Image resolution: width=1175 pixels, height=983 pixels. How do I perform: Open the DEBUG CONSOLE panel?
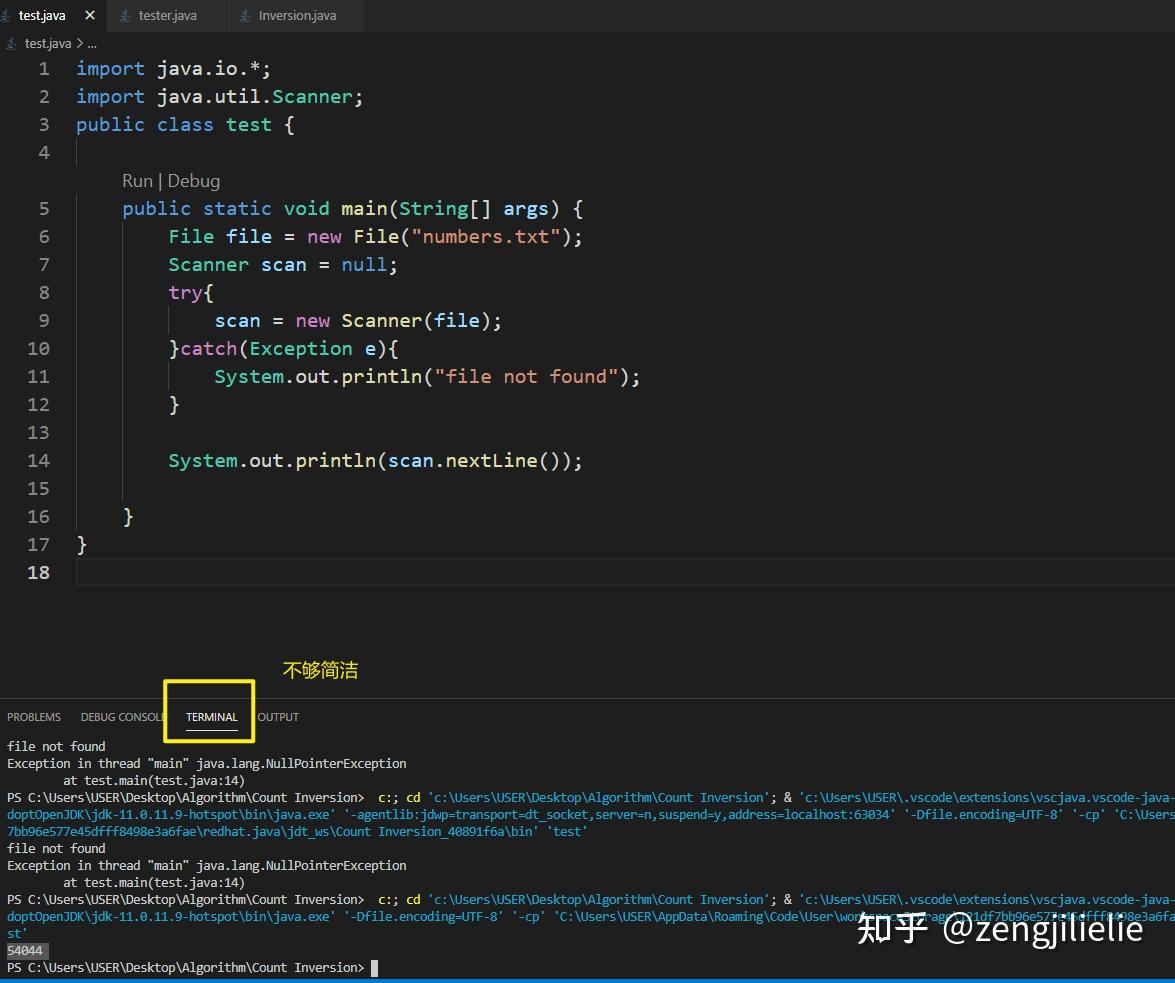point(122,717)
